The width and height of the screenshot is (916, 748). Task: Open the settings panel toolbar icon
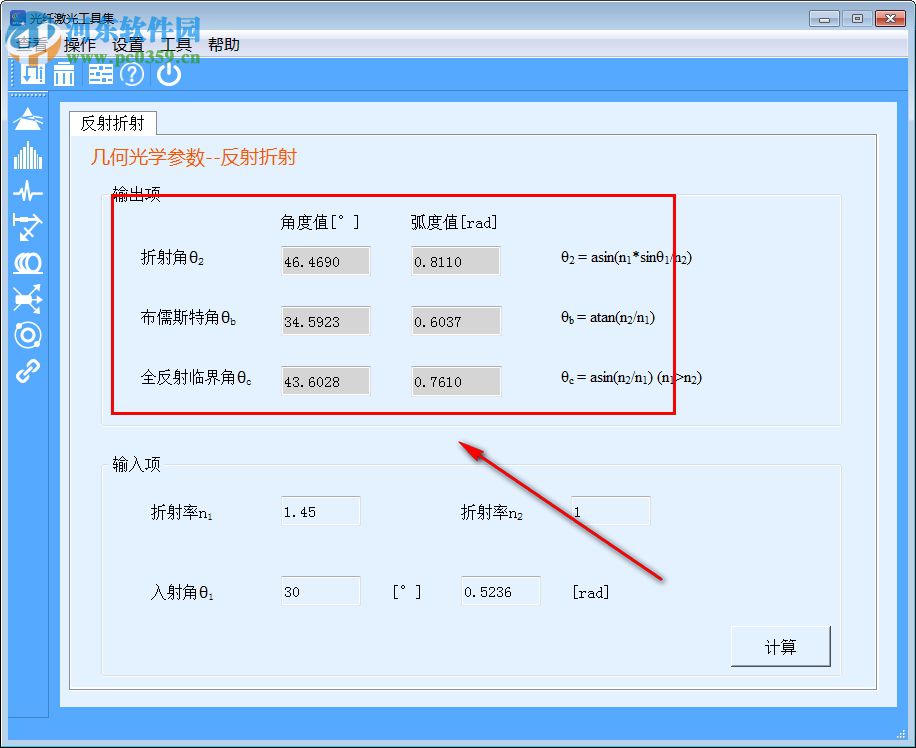100,74
